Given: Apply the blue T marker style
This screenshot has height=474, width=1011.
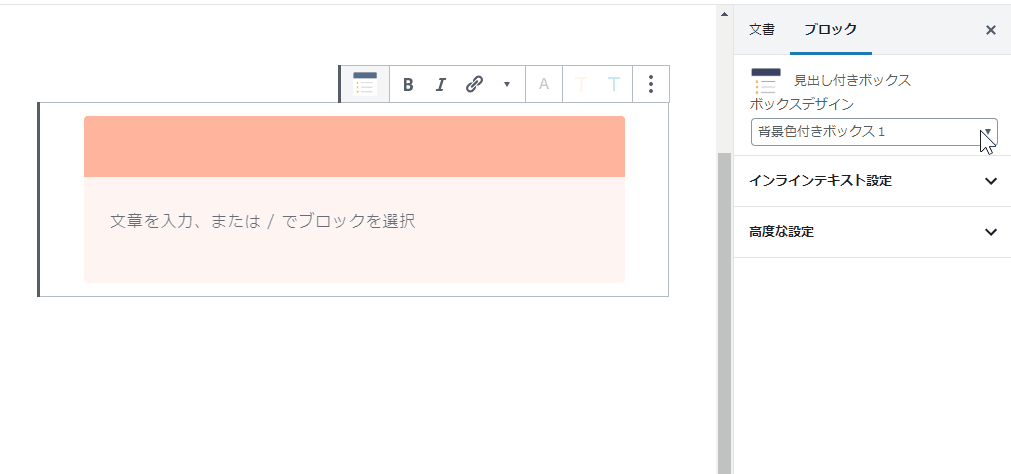Looking at the screenshot, I should (x=614, y=84).
